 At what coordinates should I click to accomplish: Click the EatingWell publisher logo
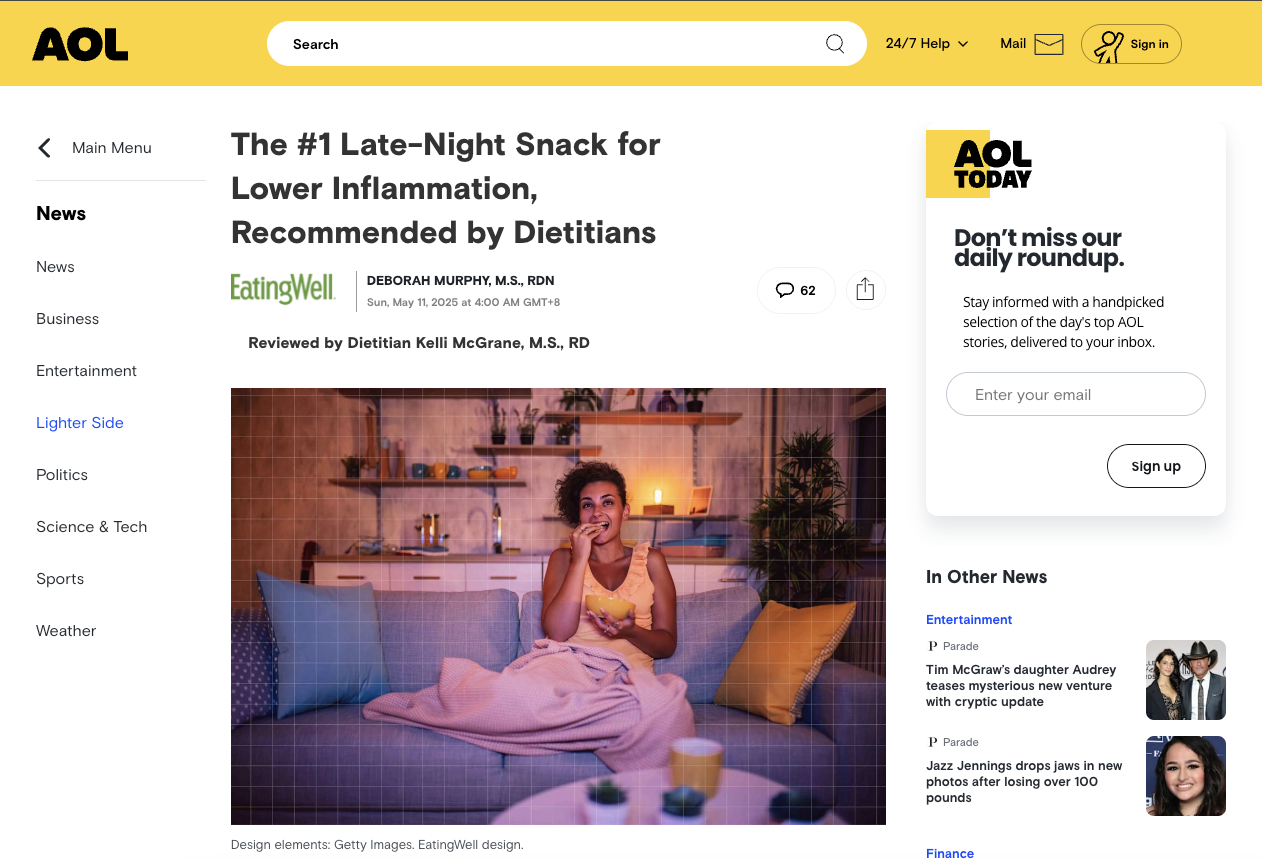pos(284,289)
